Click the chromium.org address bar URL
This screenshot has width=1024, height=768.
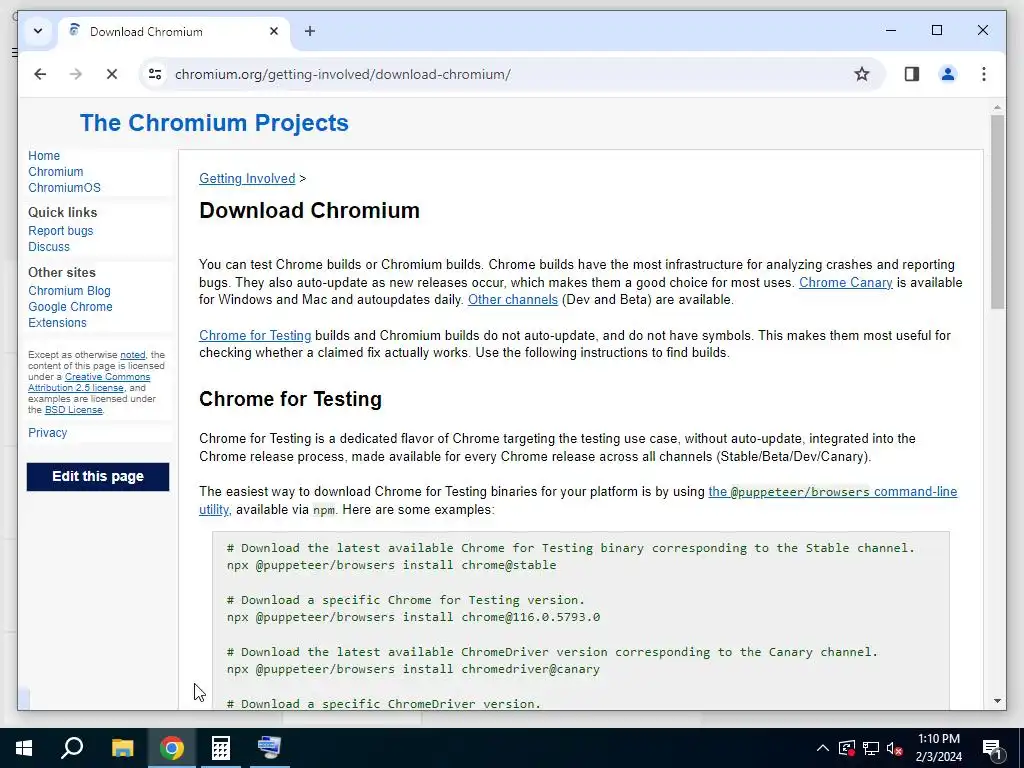point(343,74)
